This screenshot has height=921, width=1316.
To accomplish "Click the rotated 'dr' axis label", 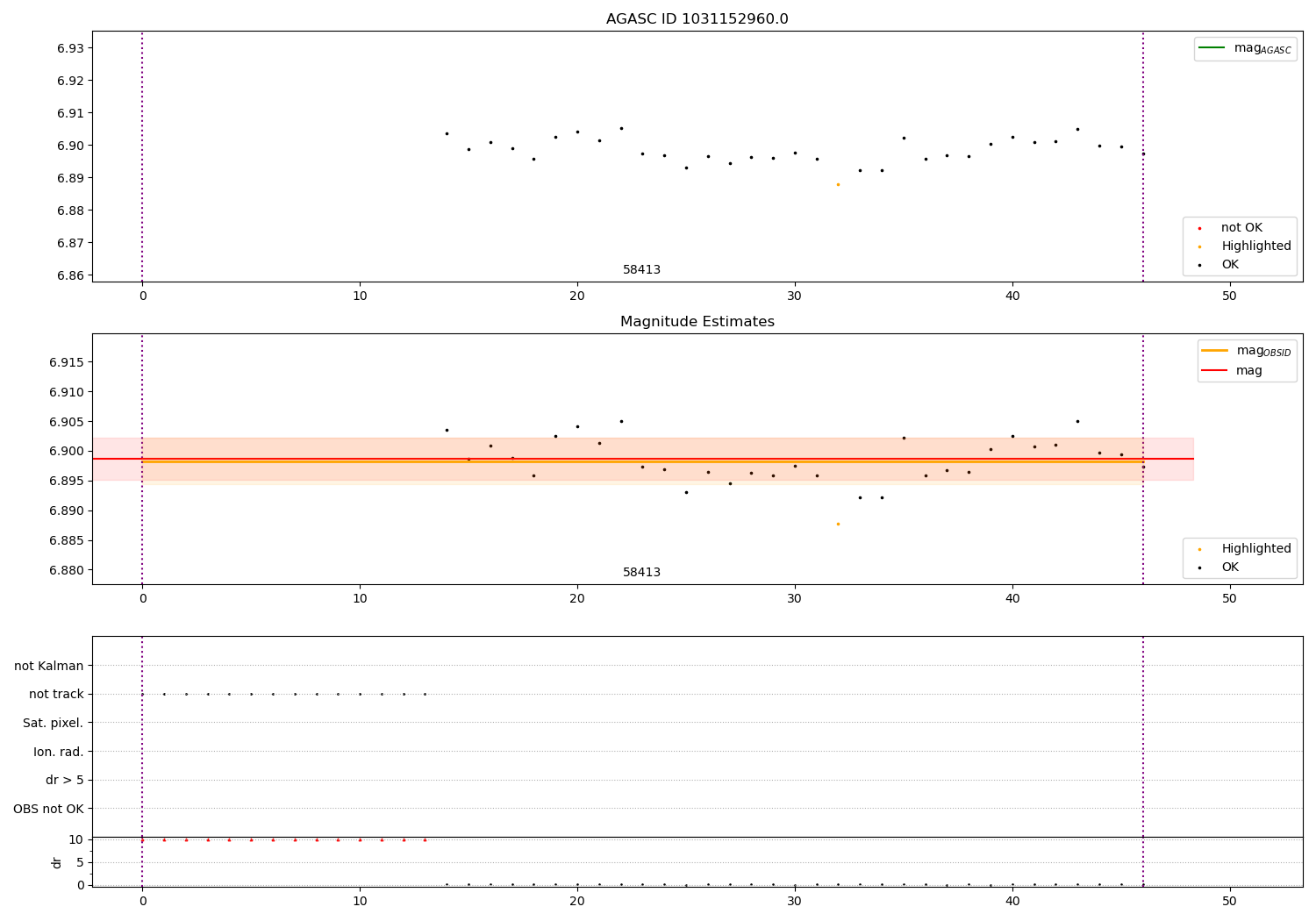I will tap(57, 863).
